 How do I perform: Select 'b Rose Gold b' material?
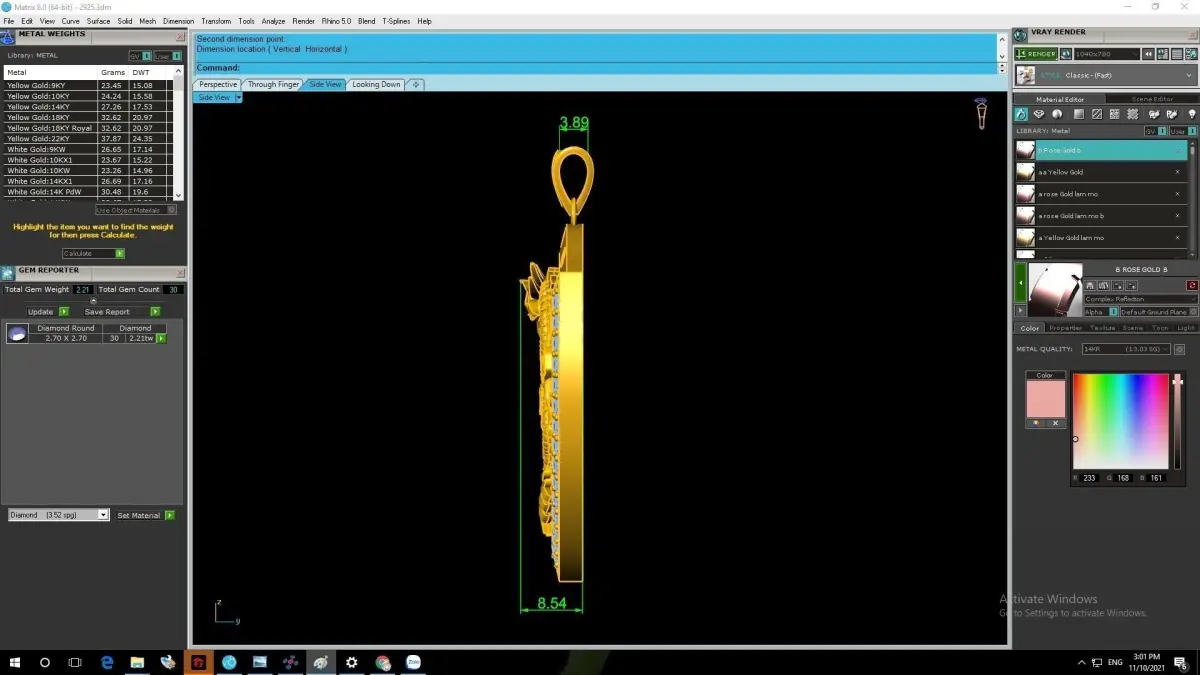coord(1101,150)
